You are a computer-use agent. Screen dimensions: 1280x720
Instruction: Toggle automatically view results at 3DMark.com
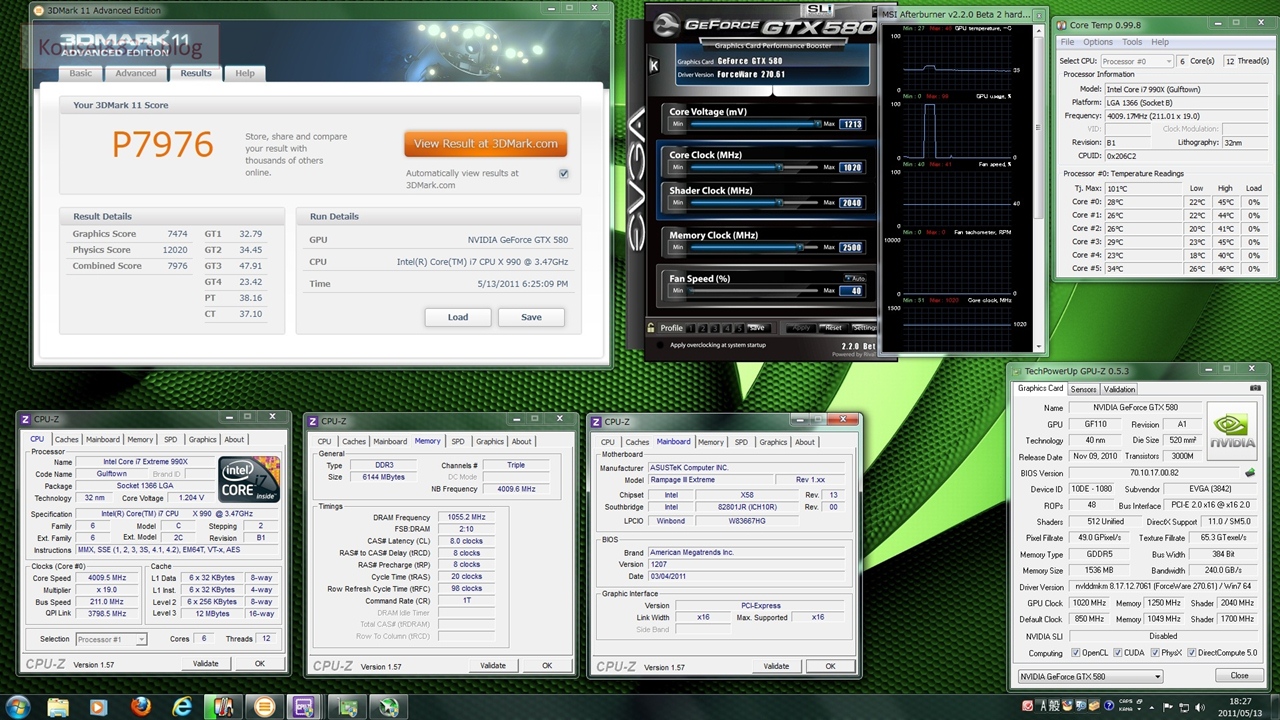pyautogui.click(x=564, y=174)
